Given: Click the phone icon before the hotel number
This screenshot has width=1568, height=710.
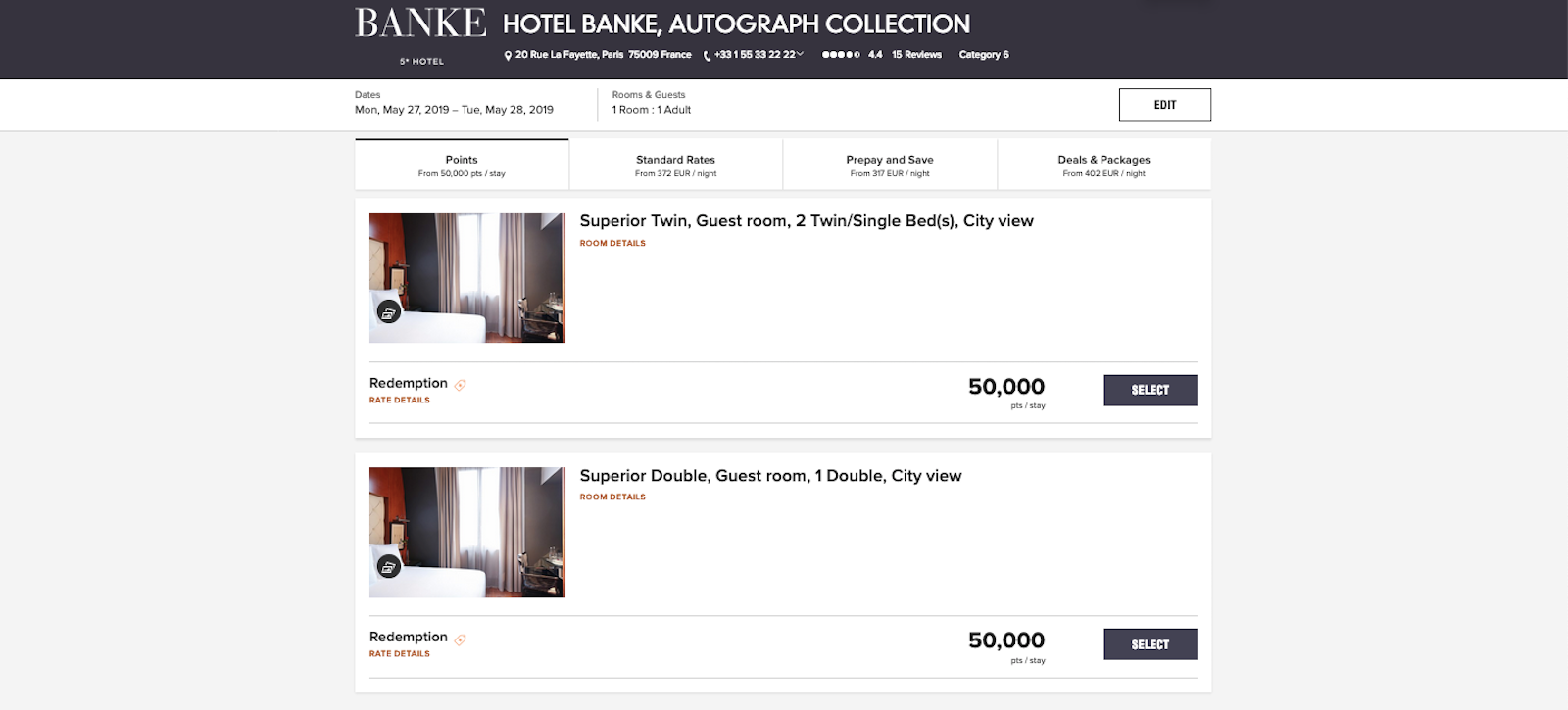Looking at the screenshot, I should (x=707, y=56).
